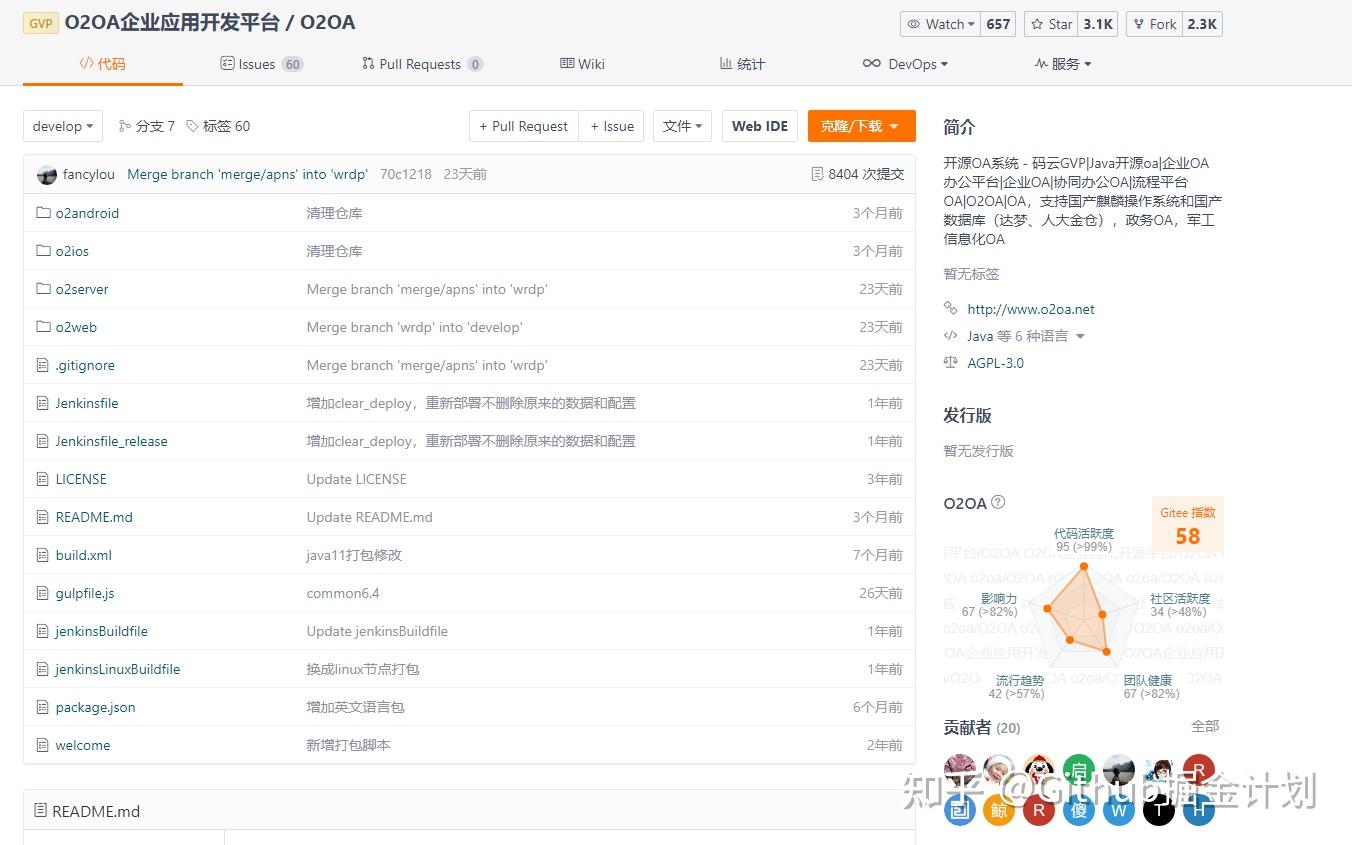Click the code icon before Java language stats

(950, 336)
